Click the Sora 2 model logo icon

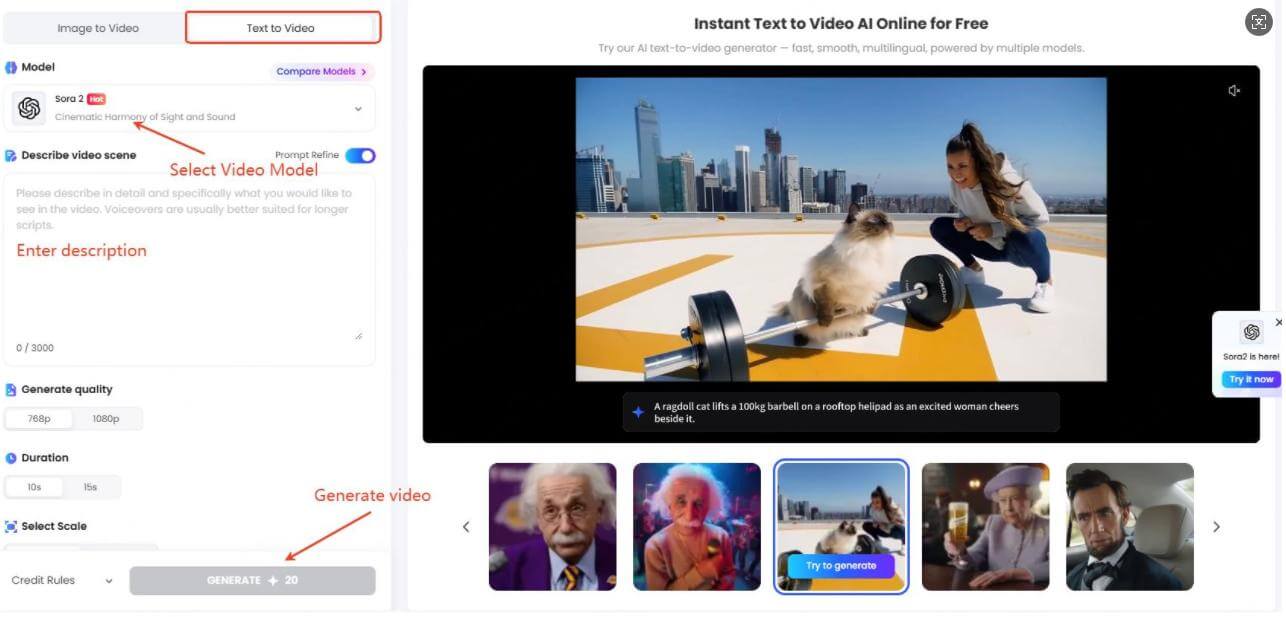pos(27,106)
